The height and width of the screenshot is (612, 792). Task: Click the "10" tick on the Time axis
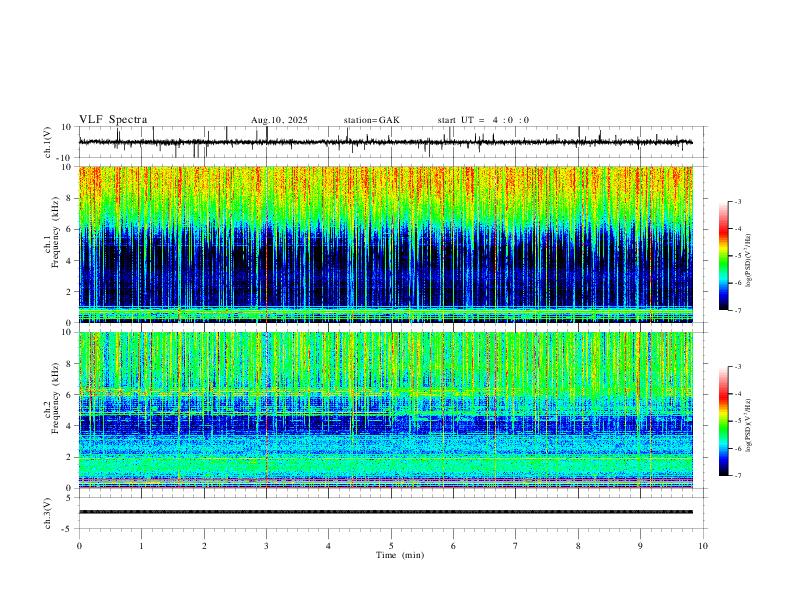[x=703, y=546]
